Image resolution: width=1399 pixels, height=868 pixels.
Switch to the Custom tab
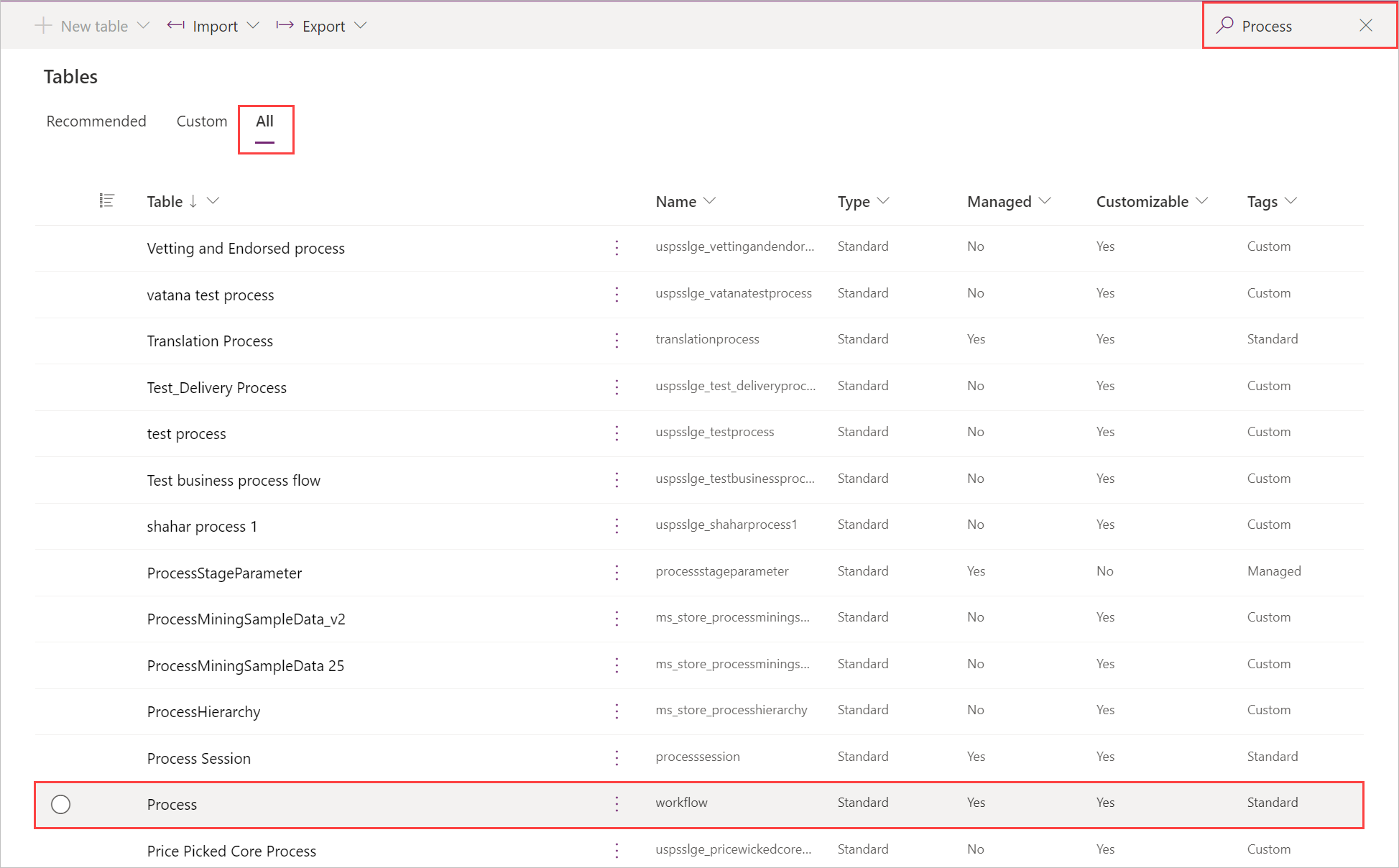tap(200, 120)
